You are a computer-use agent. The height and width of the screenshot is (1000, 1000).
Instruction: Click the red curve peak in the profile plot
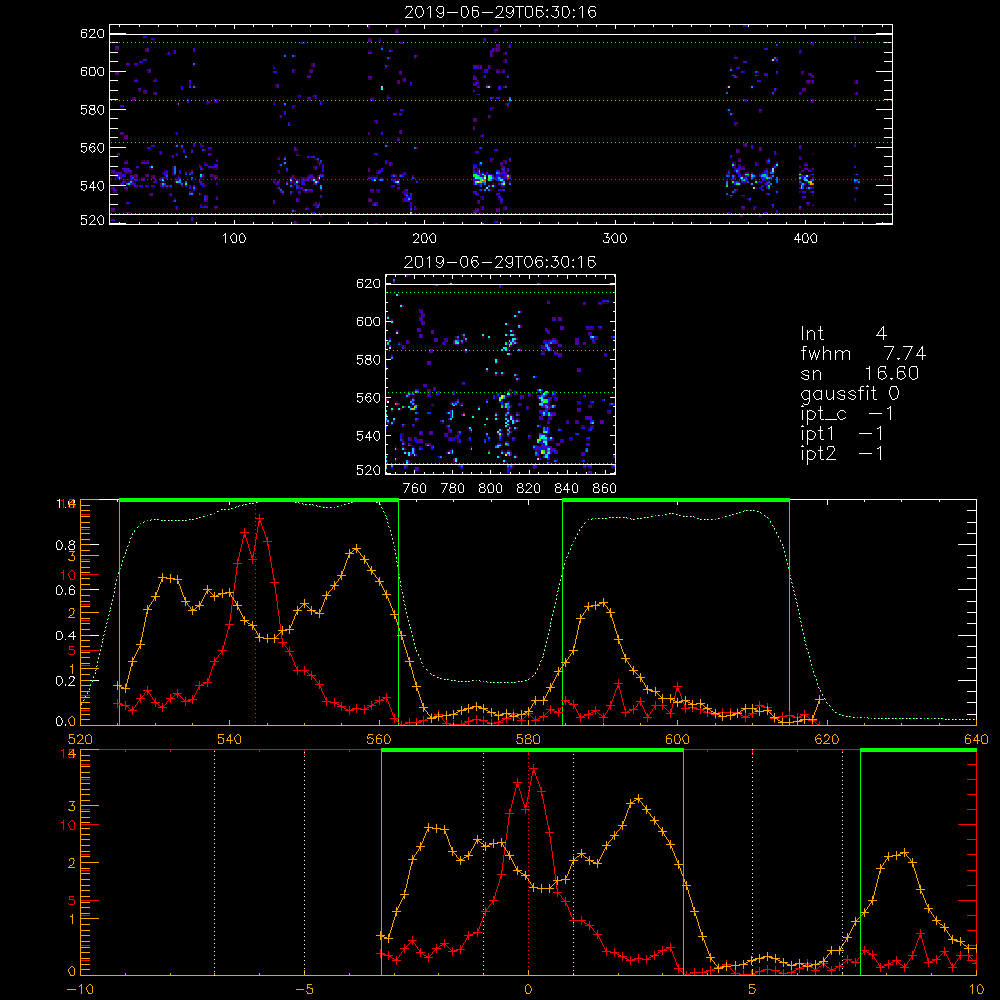(260, 518)
